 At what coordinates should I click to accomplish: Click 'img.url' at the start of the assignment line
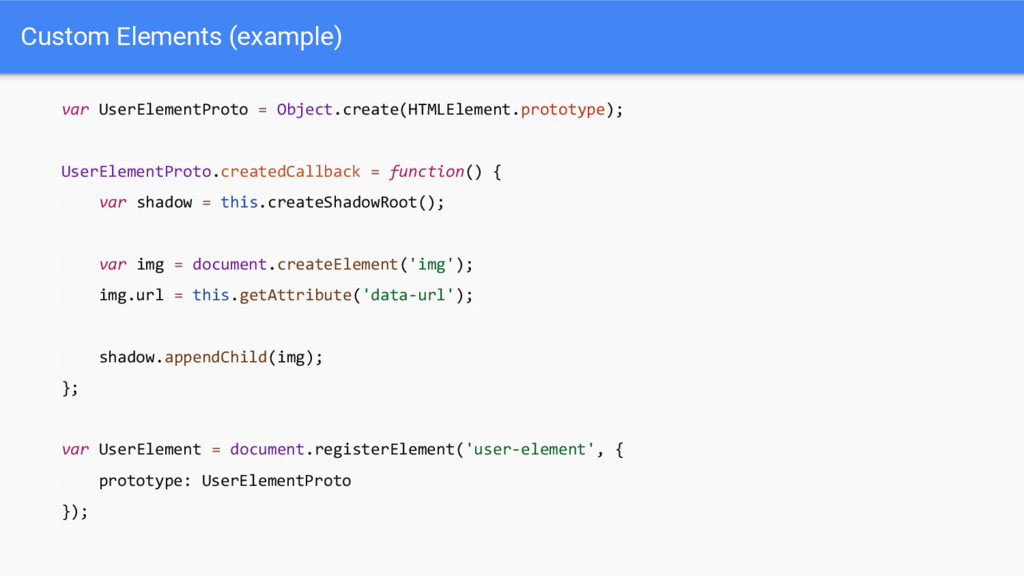(131, 295)
